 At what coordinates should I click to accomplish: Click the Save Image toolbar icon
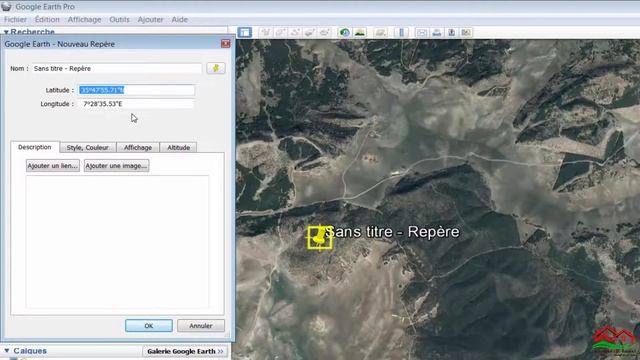451,32
